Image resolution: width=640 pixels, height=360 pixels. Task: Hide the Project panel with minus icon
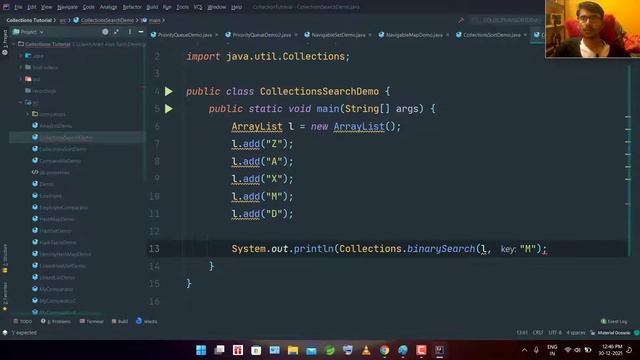(141, 32)
